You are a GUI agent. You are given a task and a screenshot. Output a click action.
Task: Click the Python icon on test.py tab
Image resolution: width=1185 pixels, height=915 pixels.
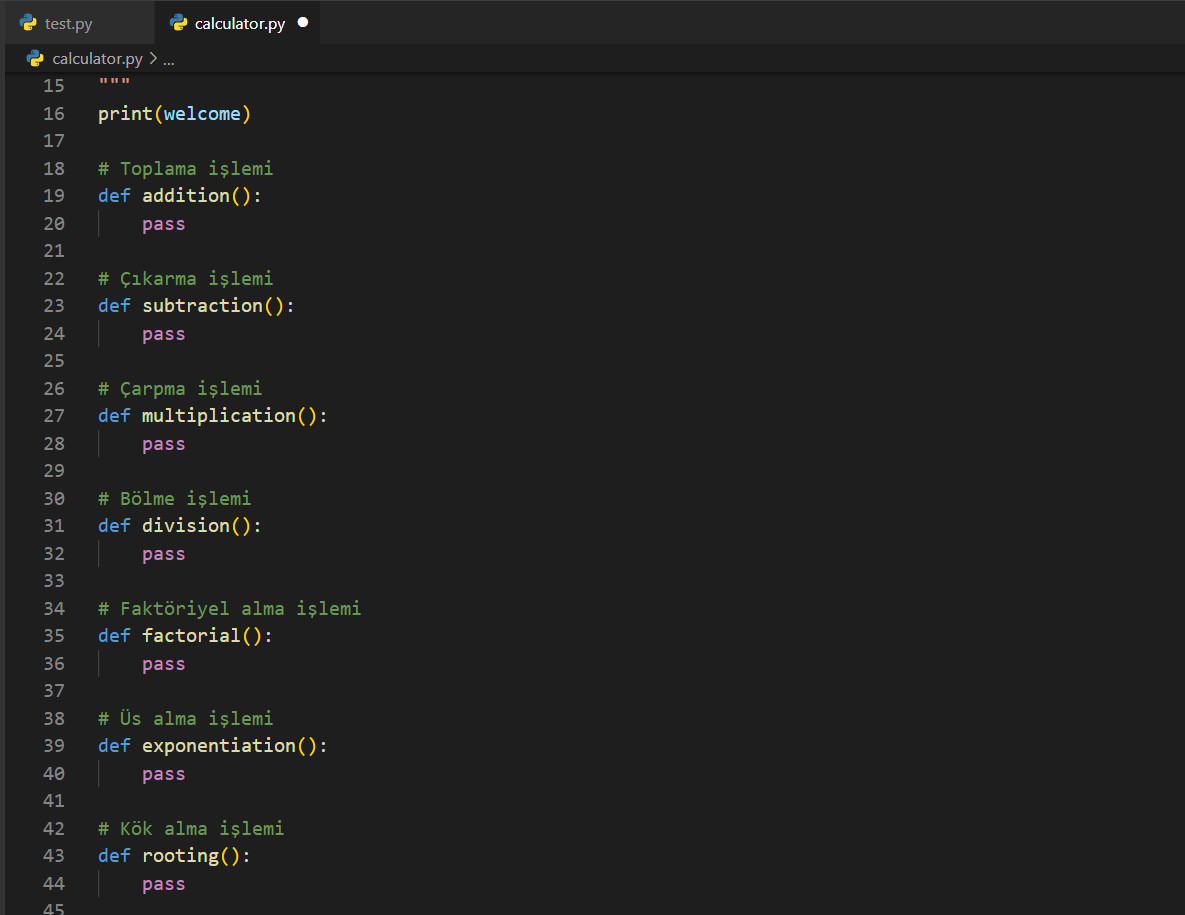(x=29, y=23)
